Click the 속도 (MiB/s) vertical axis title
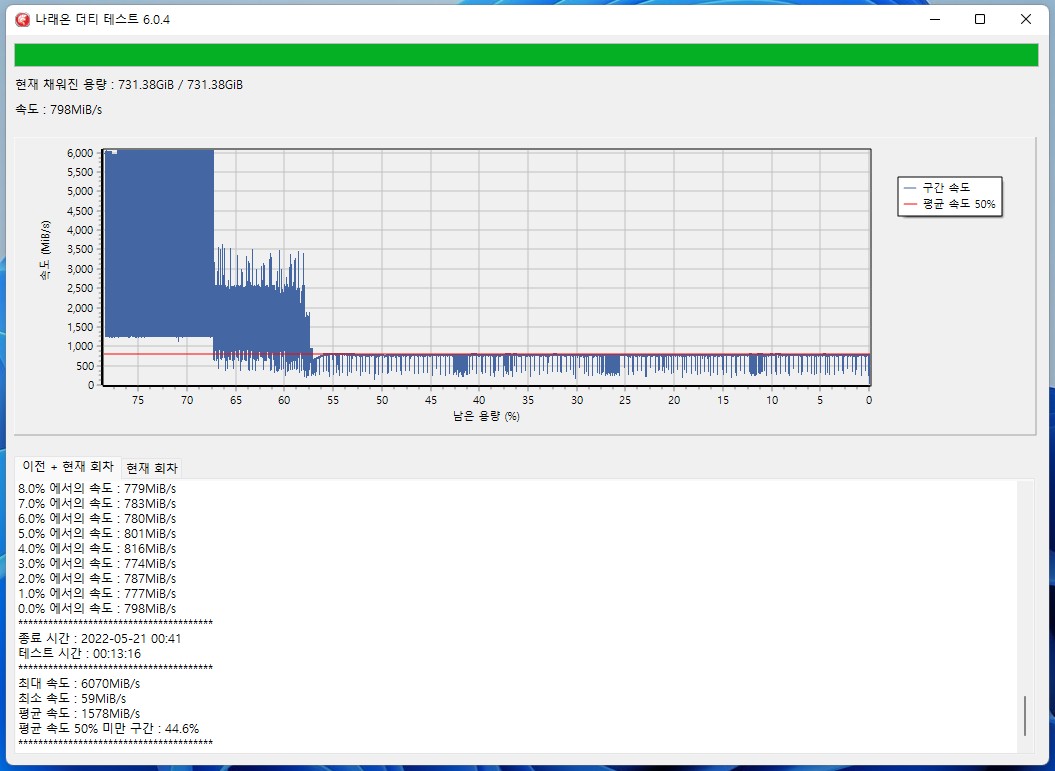Image resolution: width=1055 pixels, height=771 pixels. (45, 250)
